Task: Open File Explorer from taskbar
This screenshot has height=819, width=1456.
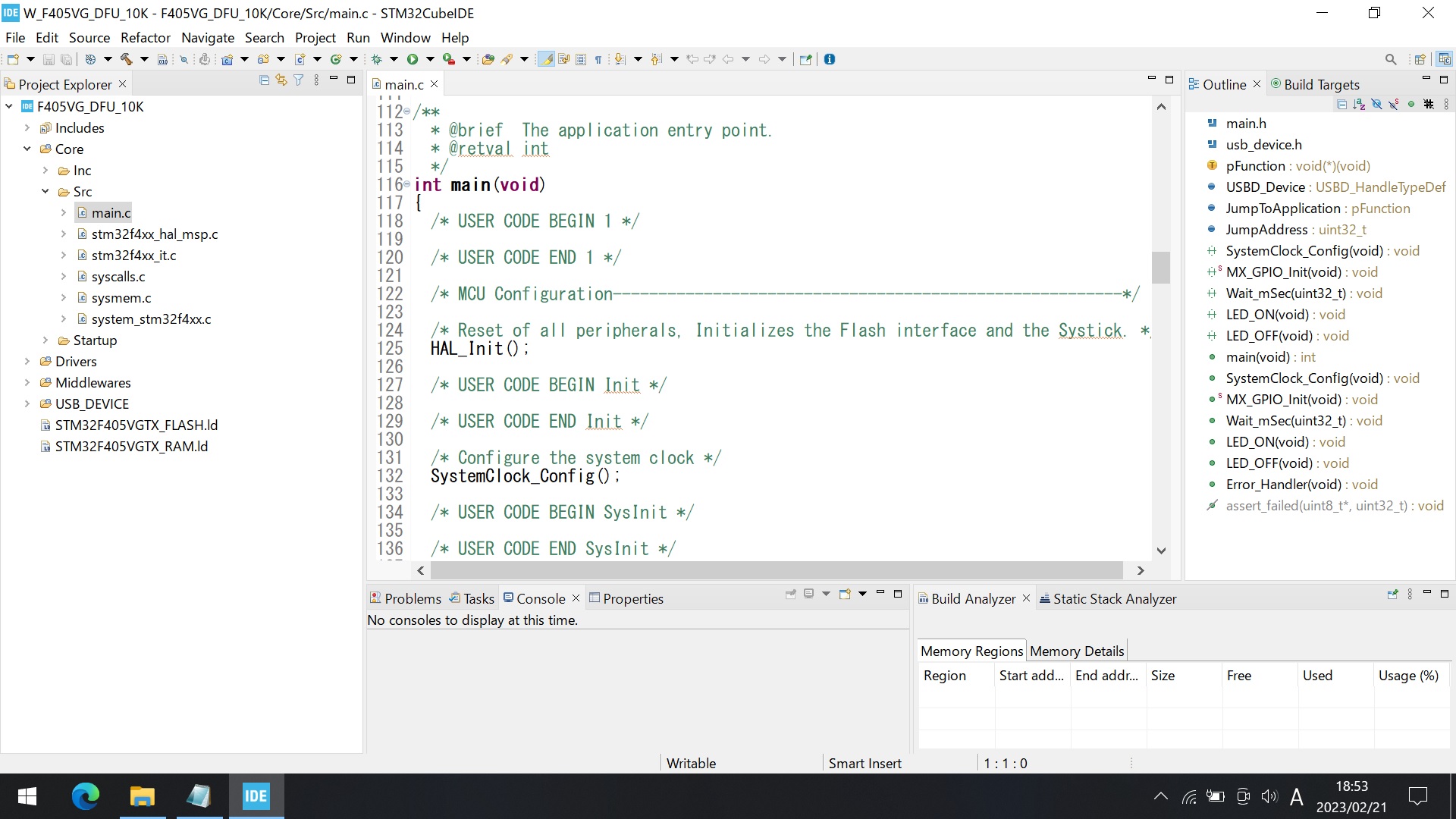Action: pos(142,796)
